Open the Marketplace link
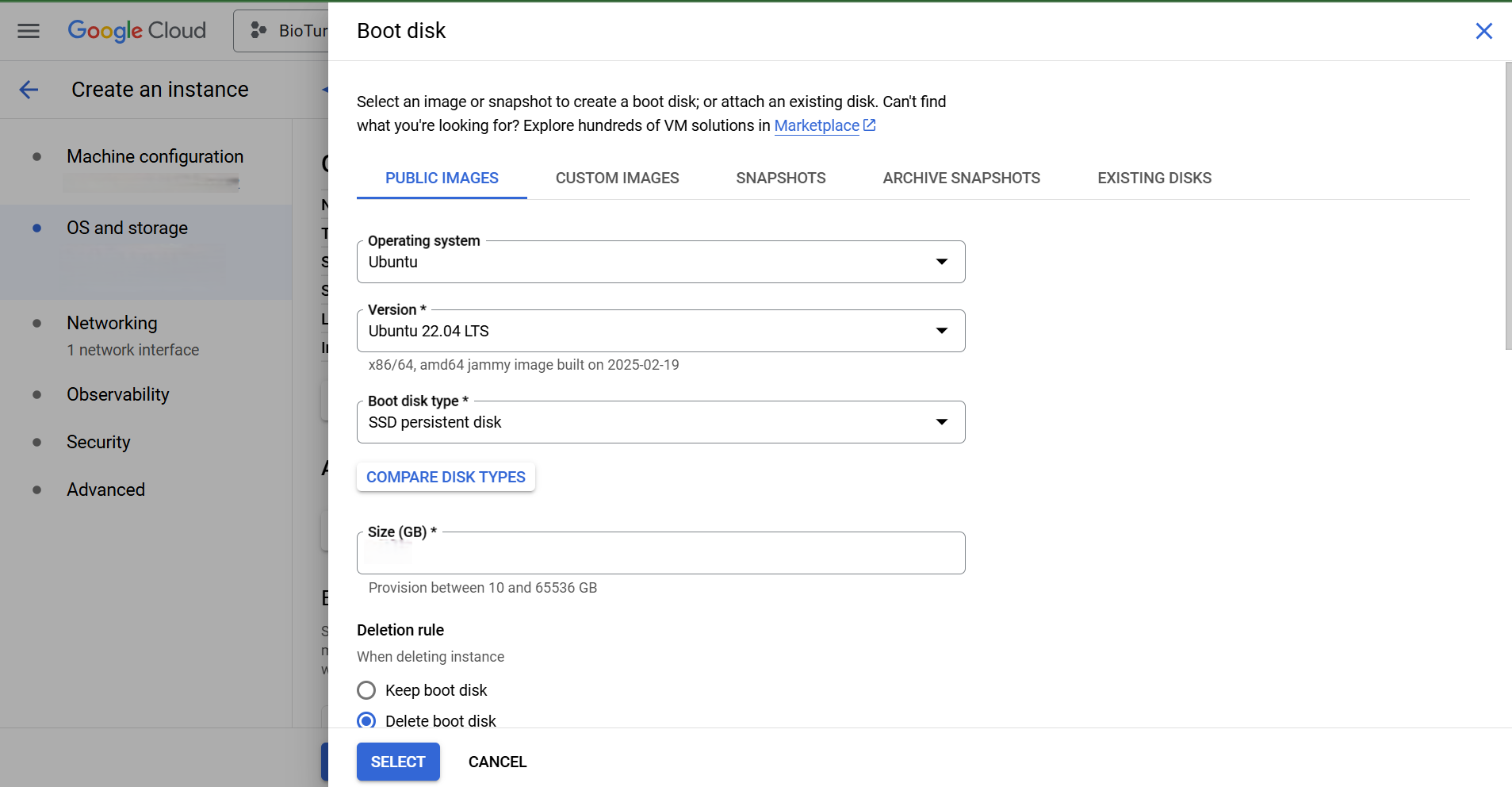Screen dimensions: 1512x787 [816, 125]
